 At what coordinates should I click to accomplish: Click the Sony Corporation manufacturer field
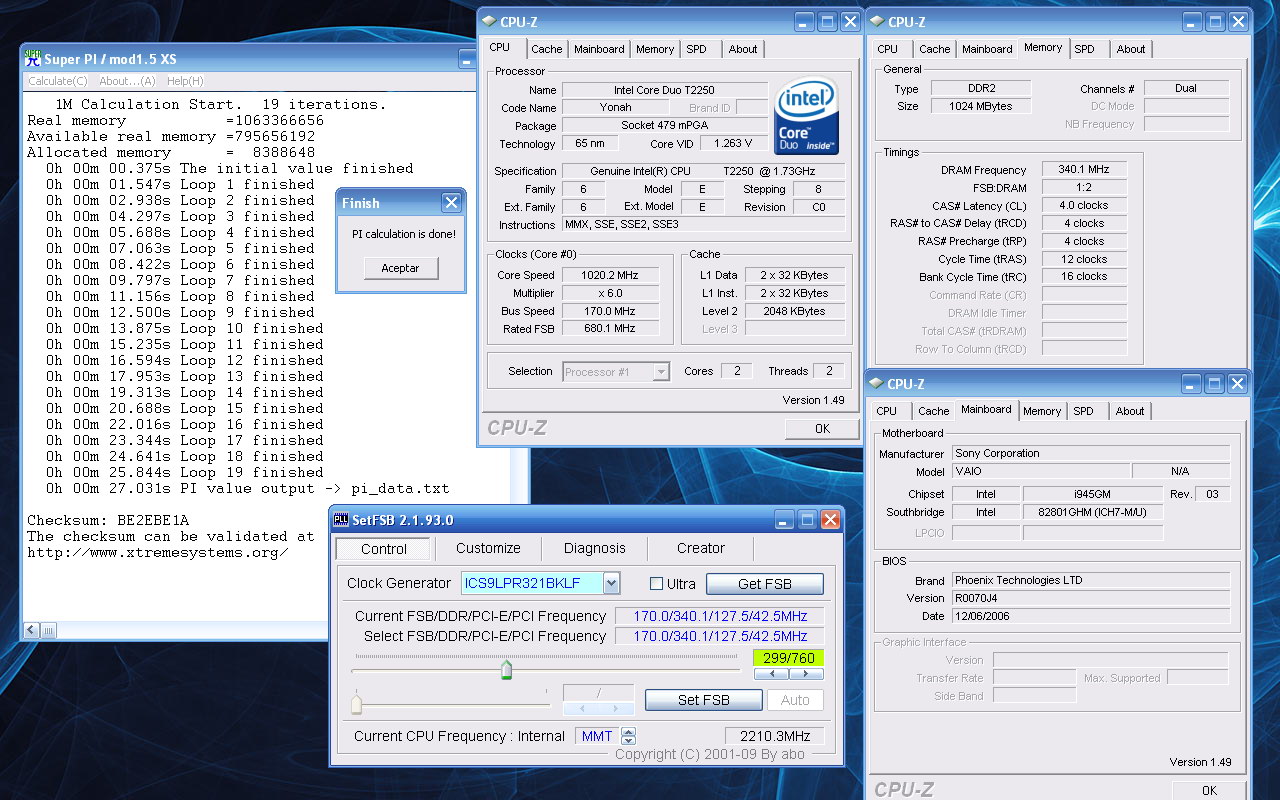click(1090, 453)
